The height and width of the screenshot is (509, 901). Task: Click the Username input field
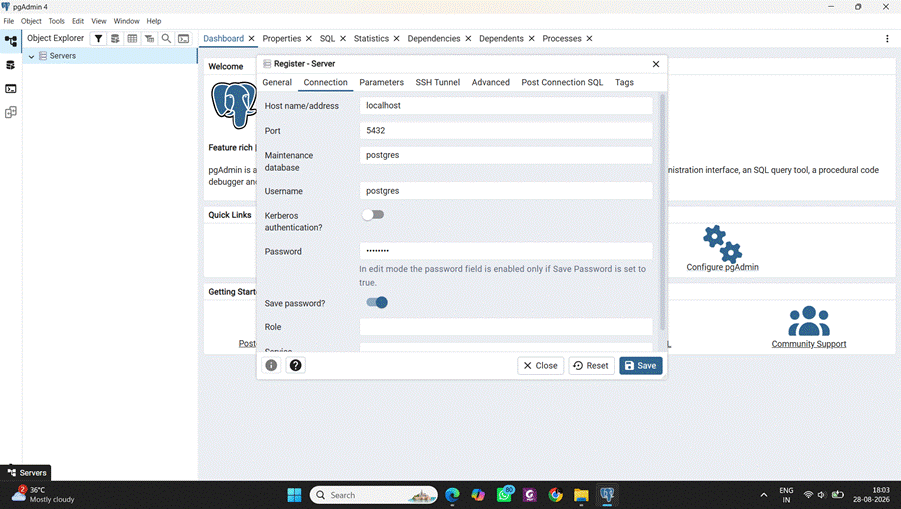506,191
